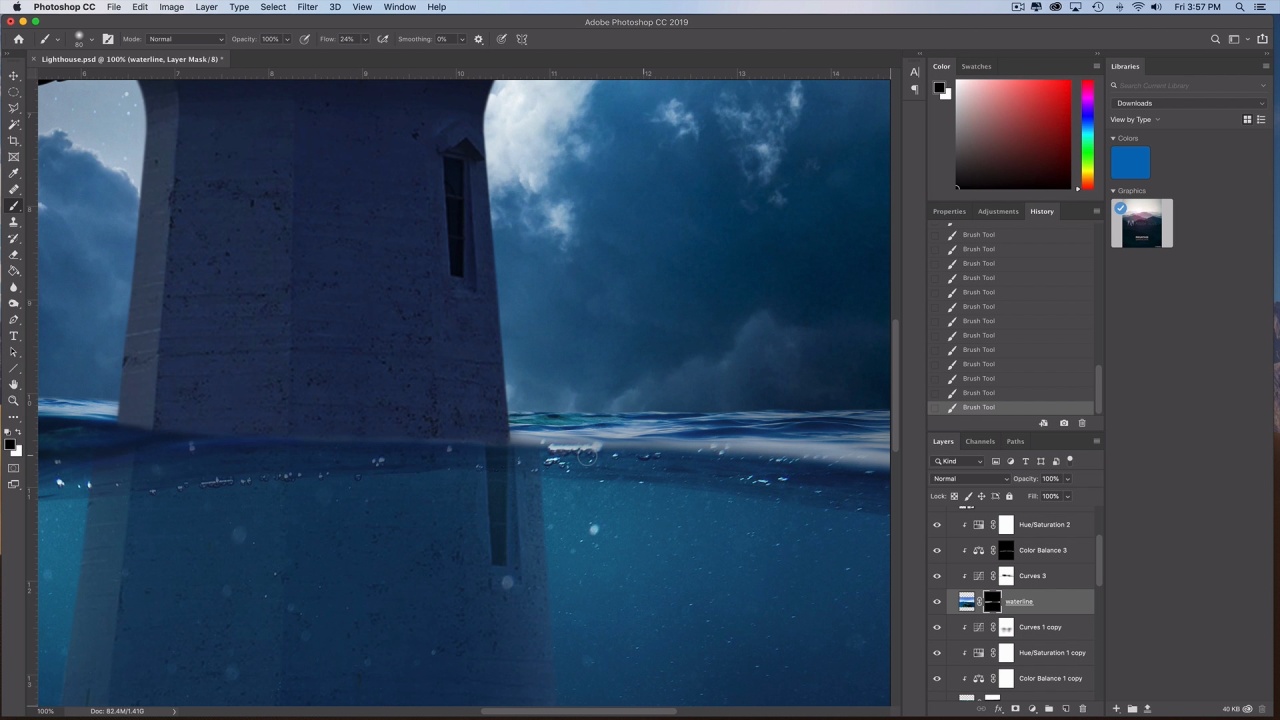The image size is (1280, 720).
Task: Expand the layer Opacity slider dropdown
Action: point(1067,479)
